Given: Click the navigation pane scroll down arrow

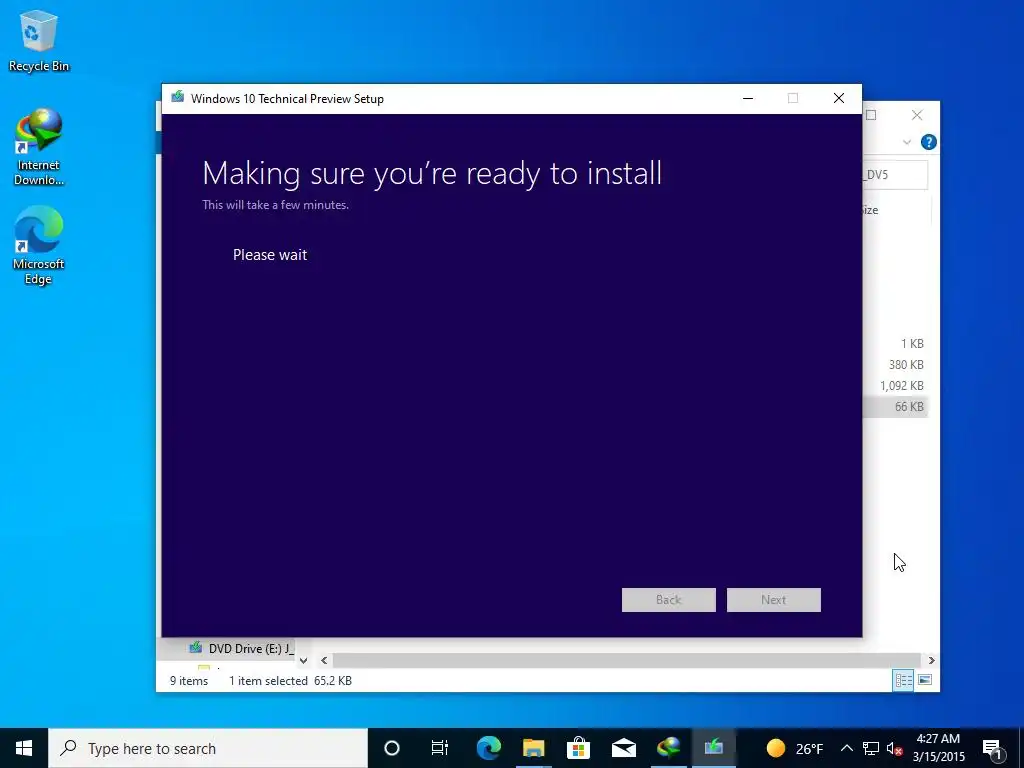Looking at the screenshot, I should pyautogui.click(x=303, y=661).
